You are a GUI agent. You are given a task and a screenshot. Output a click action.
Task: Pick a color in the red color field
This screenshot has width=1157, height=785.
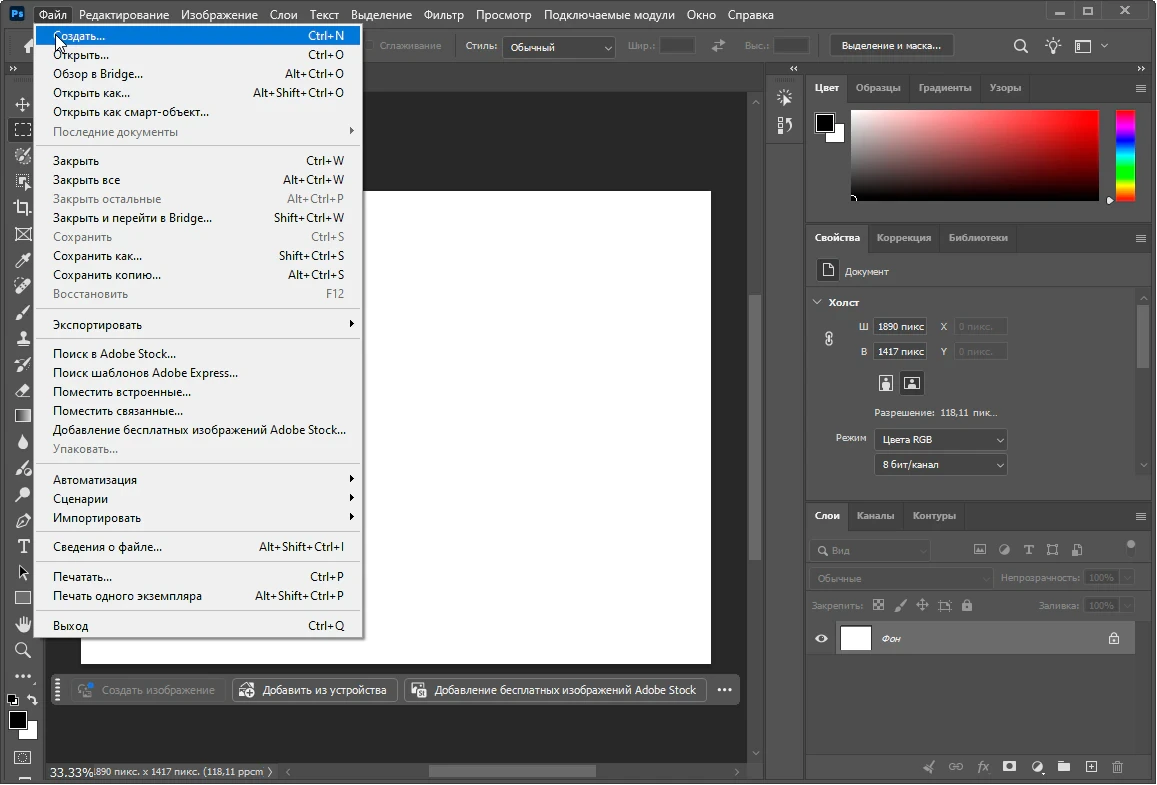click(x=975, y=156)
